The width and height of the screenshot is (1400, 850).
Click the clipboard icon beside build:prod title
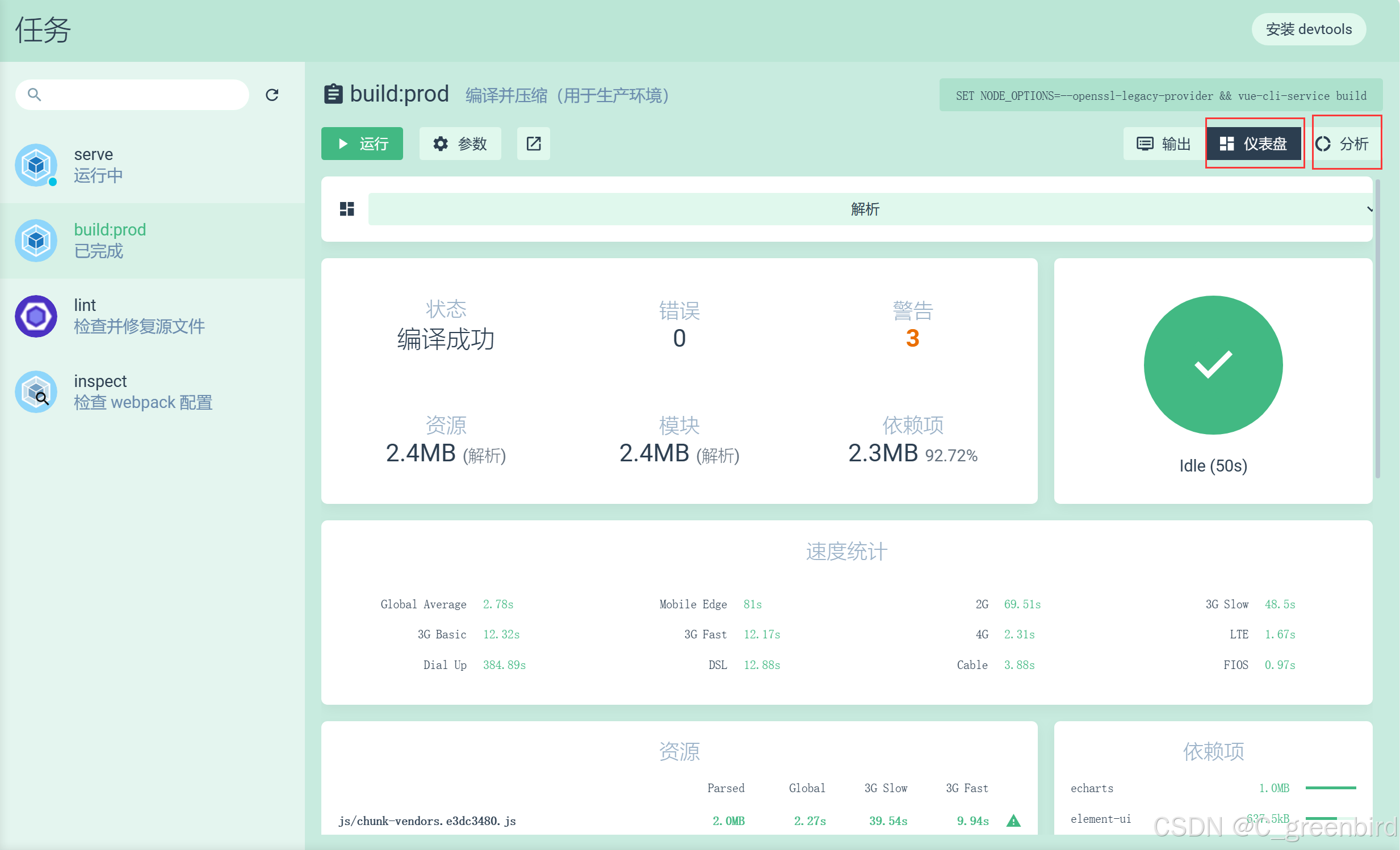(333, 94)
